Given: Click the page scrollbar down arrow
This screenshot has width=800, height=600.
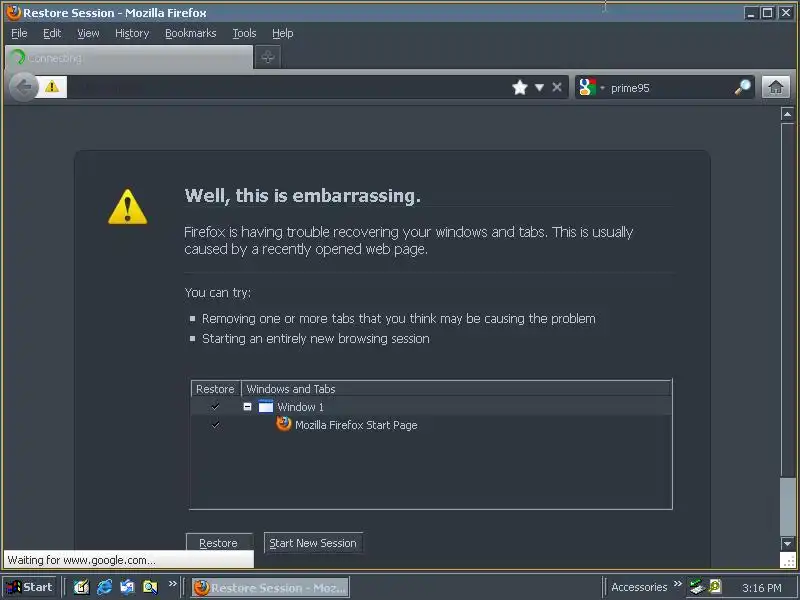Looking at the screenshot, I should (787, 544).
